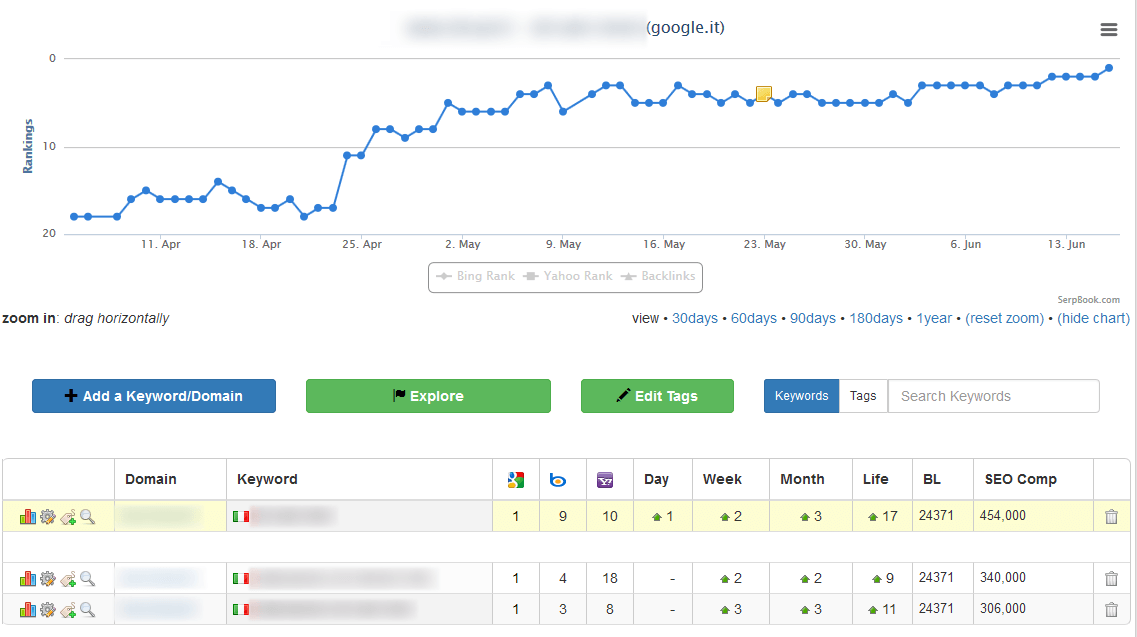Click SEO Comp value 306,000
This screenshot has width=1137, height=637.
click(x=1002, y=609)
